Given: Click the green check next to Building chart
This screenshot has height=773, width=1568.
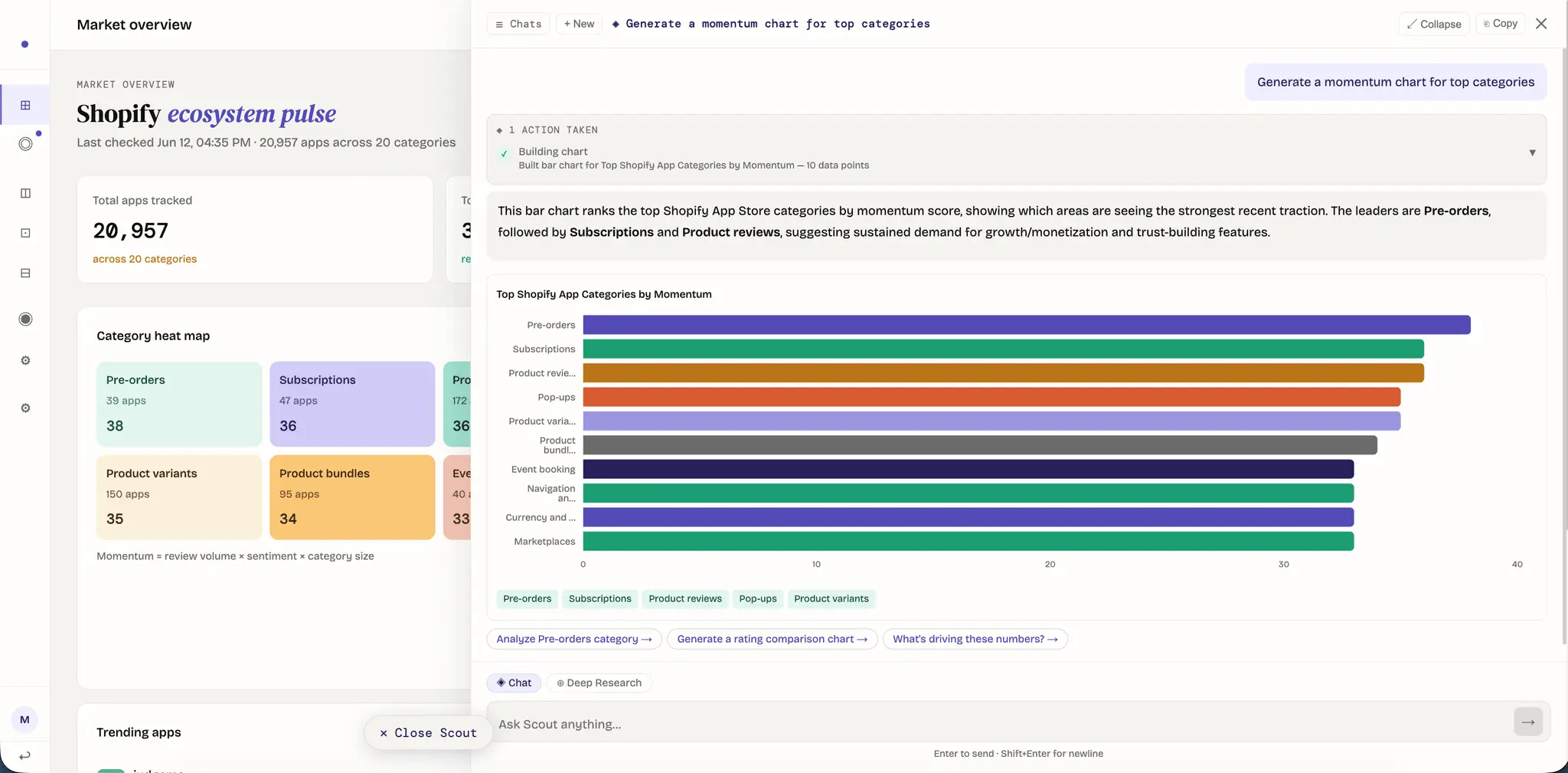Looking at the screenshot, I should tap(504, 154).
